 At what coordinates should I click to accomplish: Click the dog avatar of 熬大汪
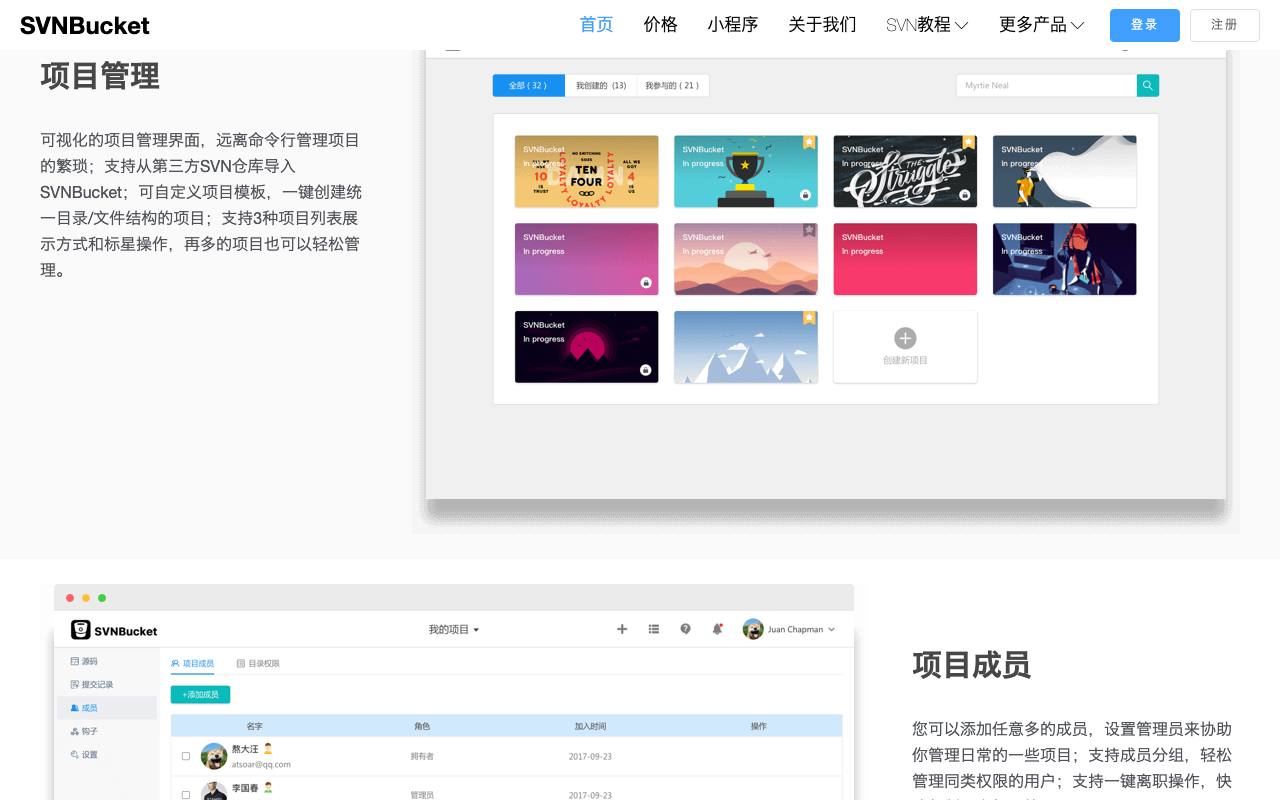coord(214,756)
